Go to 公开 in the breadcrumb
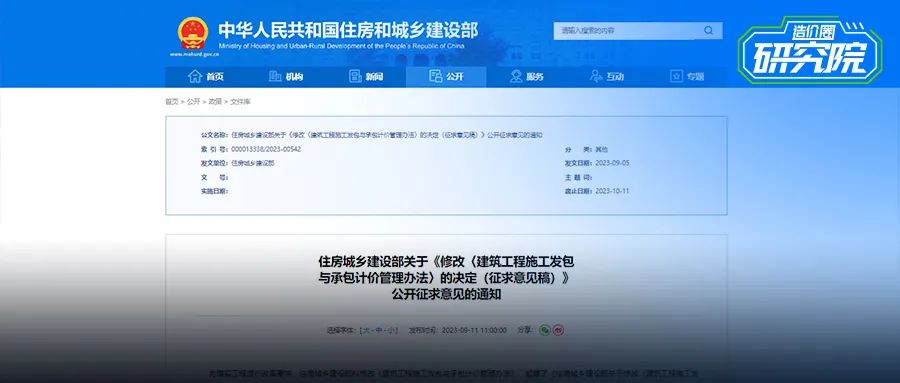 (193, 102)
